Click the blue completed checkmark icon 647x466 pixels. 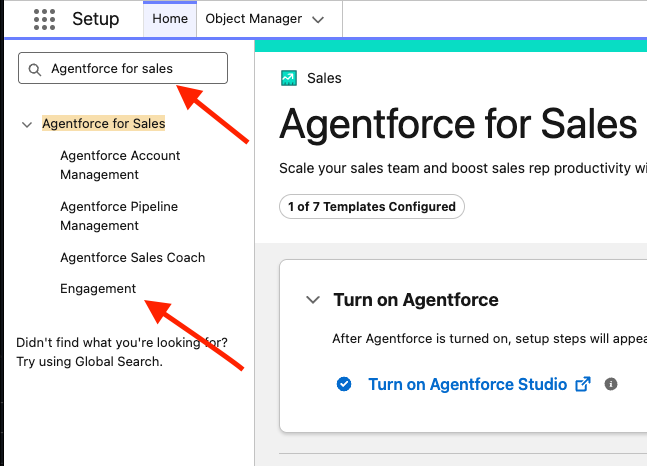coord(344,384)
